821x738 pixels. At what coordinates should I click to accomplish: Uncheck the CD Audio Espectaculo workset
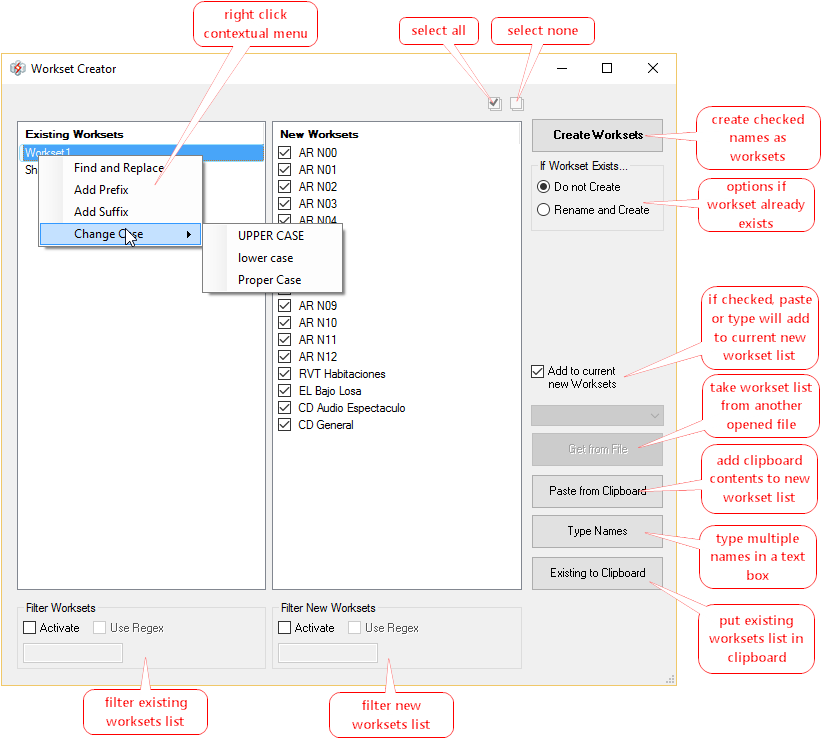pos(284,407)
